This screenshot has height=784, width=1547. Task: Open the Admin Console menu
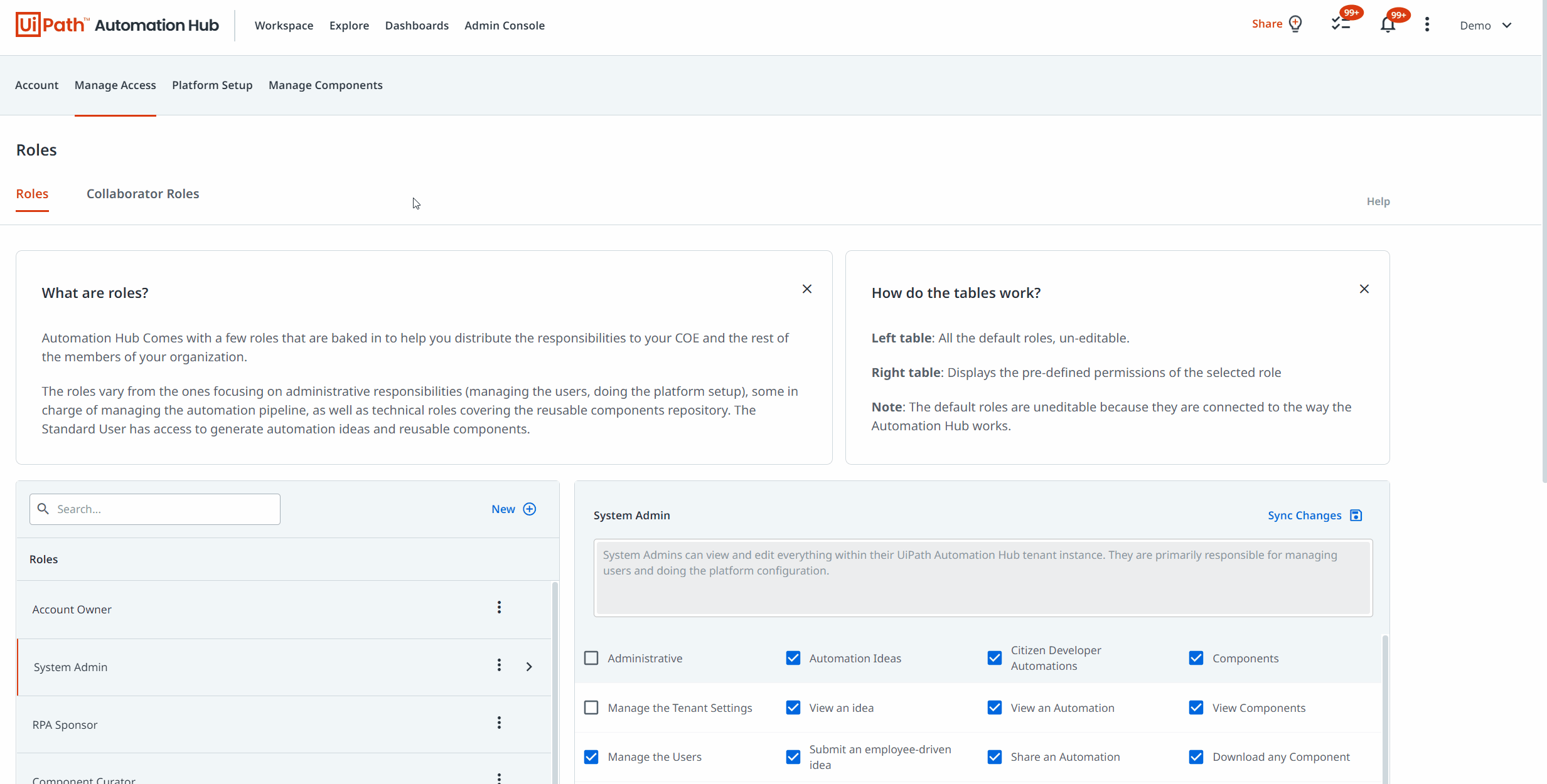[x=505, y=25]
